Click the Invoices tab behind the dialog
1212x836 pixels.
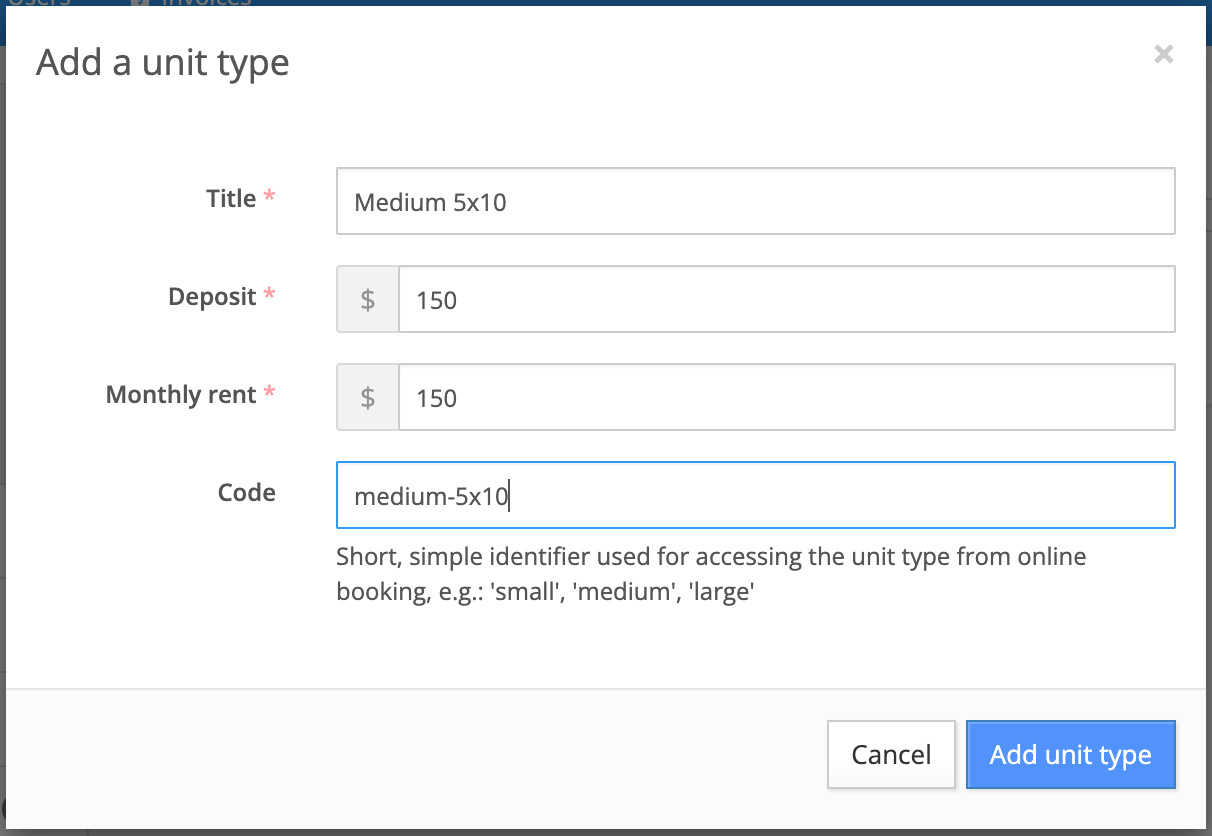[205, 3]
